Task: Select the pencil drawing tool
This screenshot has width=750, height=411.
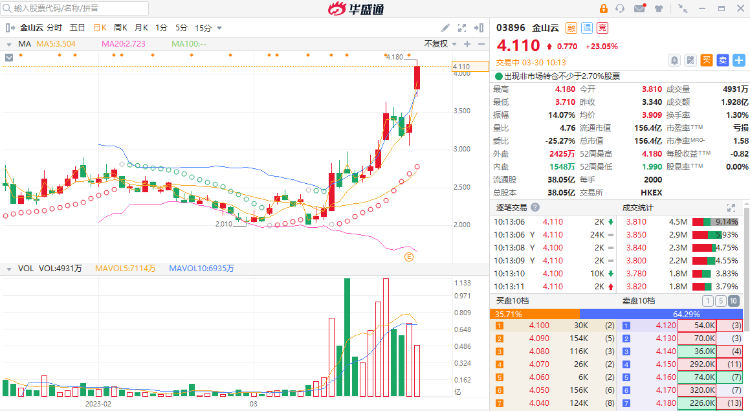Action: pos(445,28)
